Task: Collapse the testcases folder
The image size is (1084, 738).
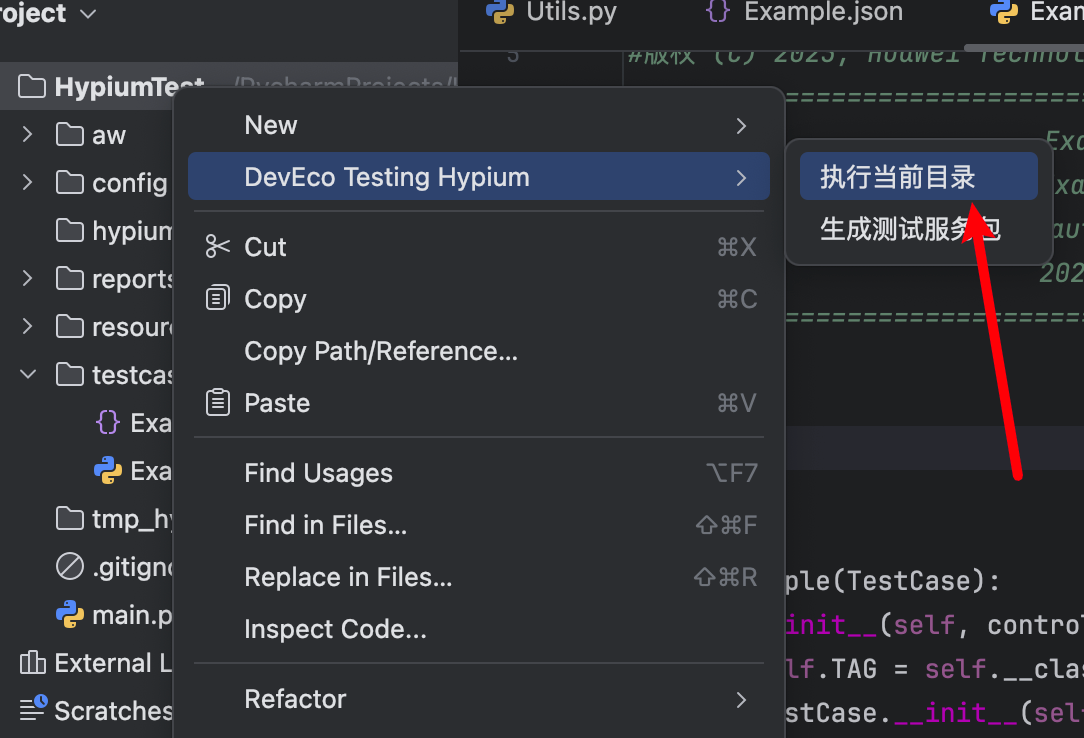Action: (x=28, y=374)
